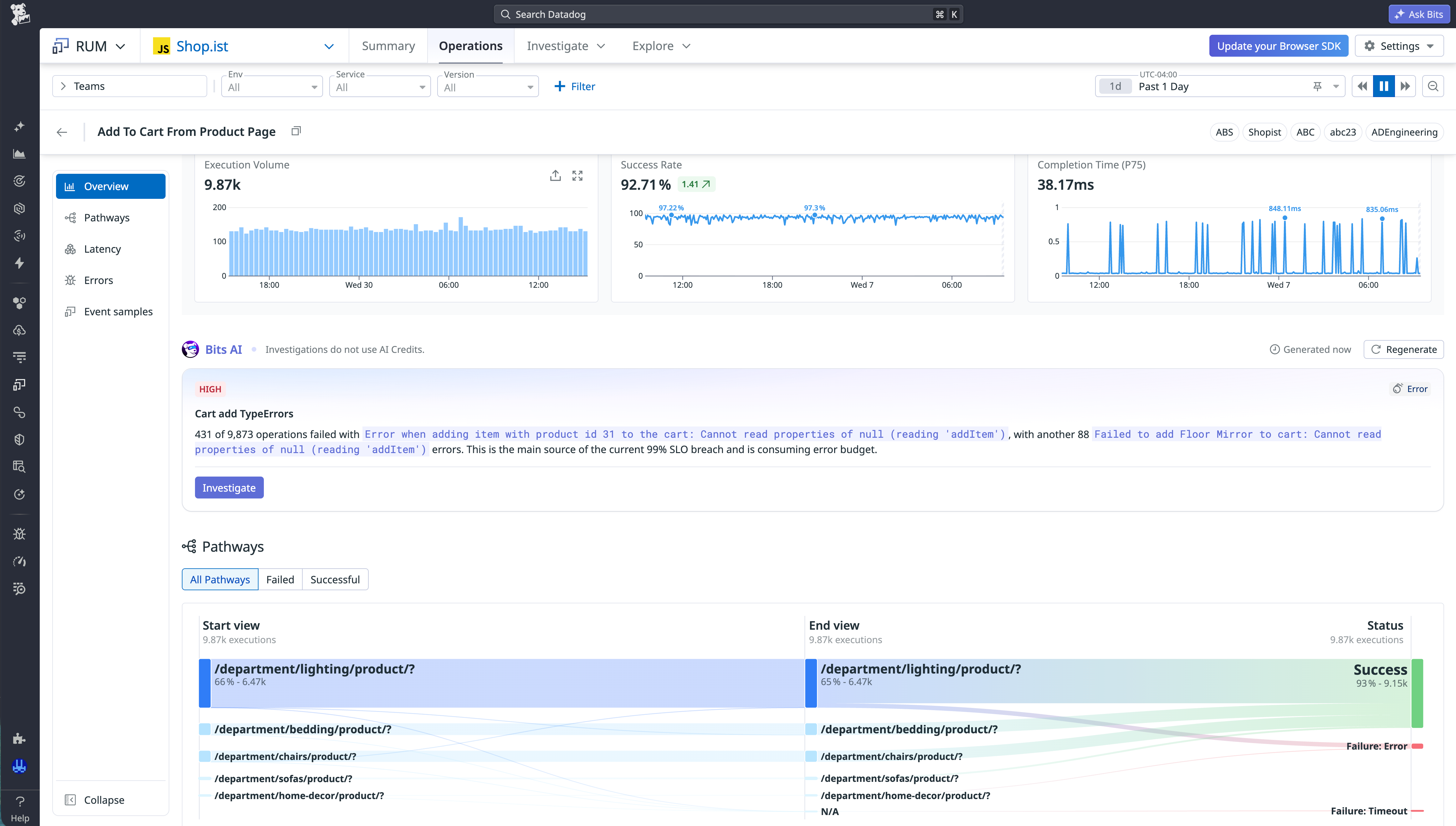Open the Investigate menu

566,46
